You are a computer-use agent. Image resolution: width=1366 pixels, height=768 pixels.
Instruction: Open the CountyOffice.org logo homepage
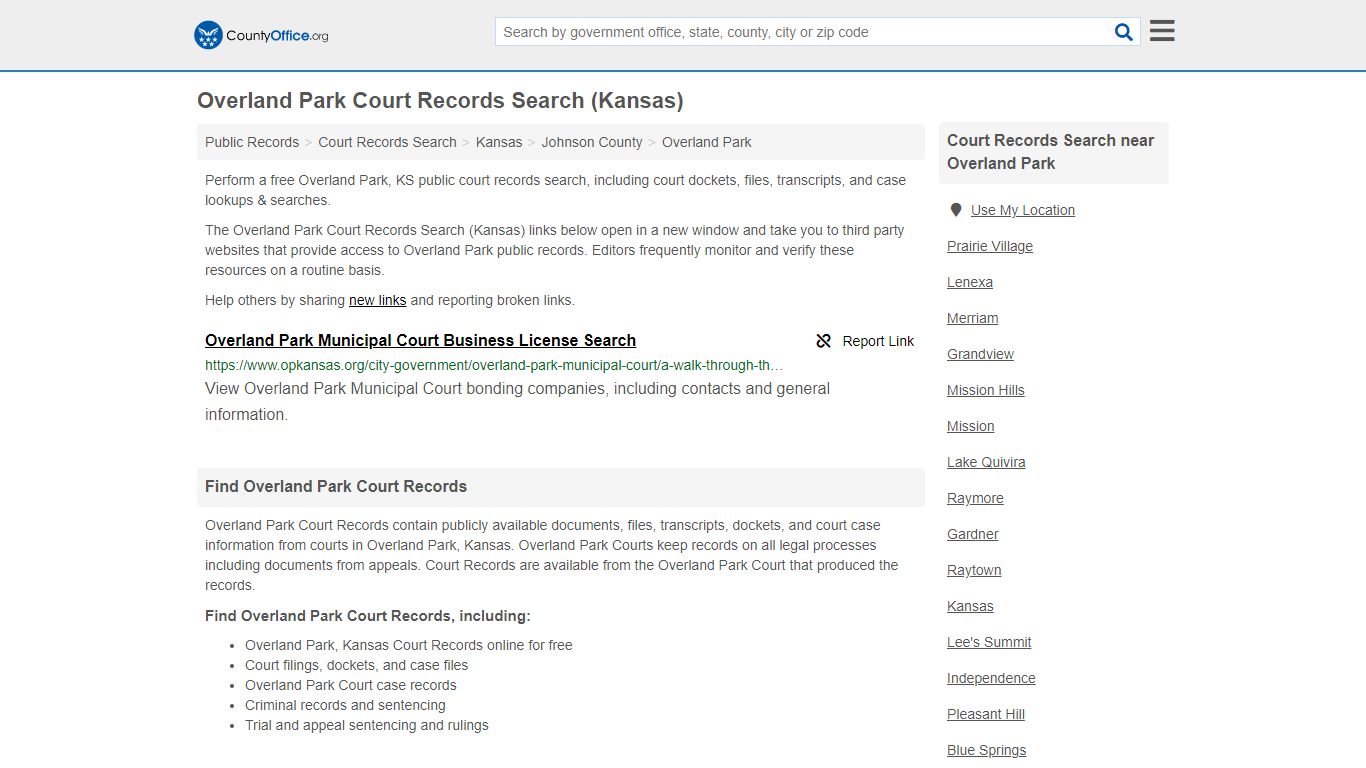coord(261,35)
